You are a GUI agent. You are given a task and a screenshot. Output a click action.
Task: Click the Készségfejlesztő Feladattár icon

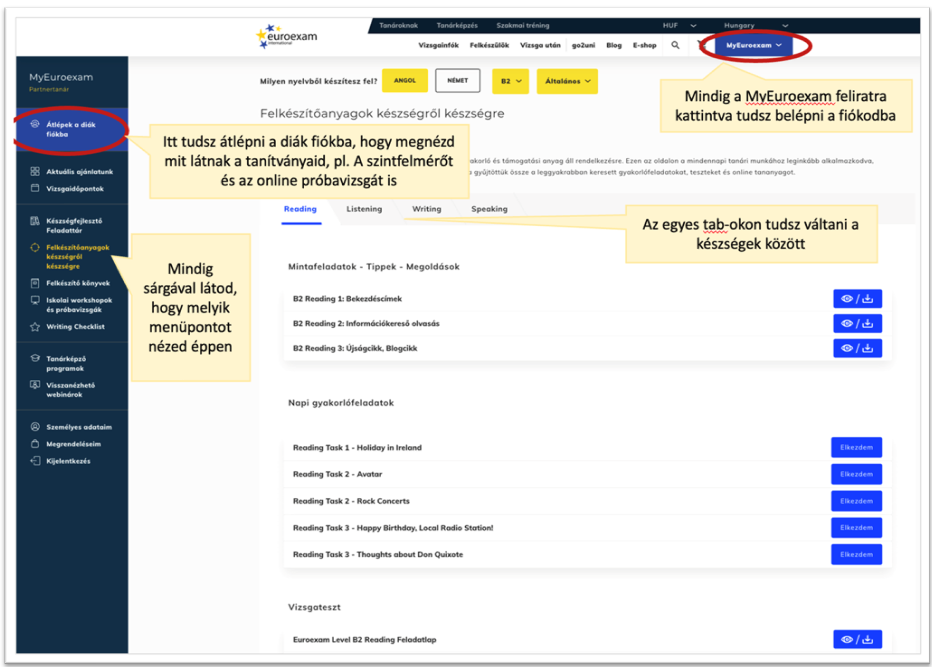(x=35, y=221)
